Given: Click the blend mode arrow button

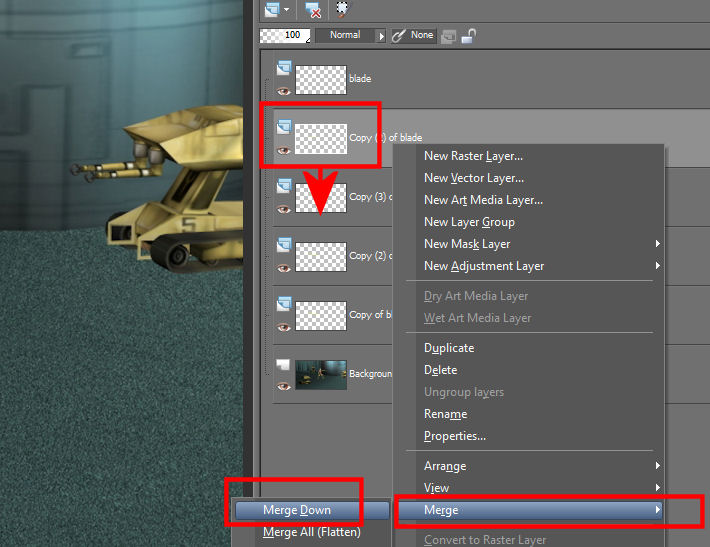Looking at the screenshot, I should [x=381, y=36].
